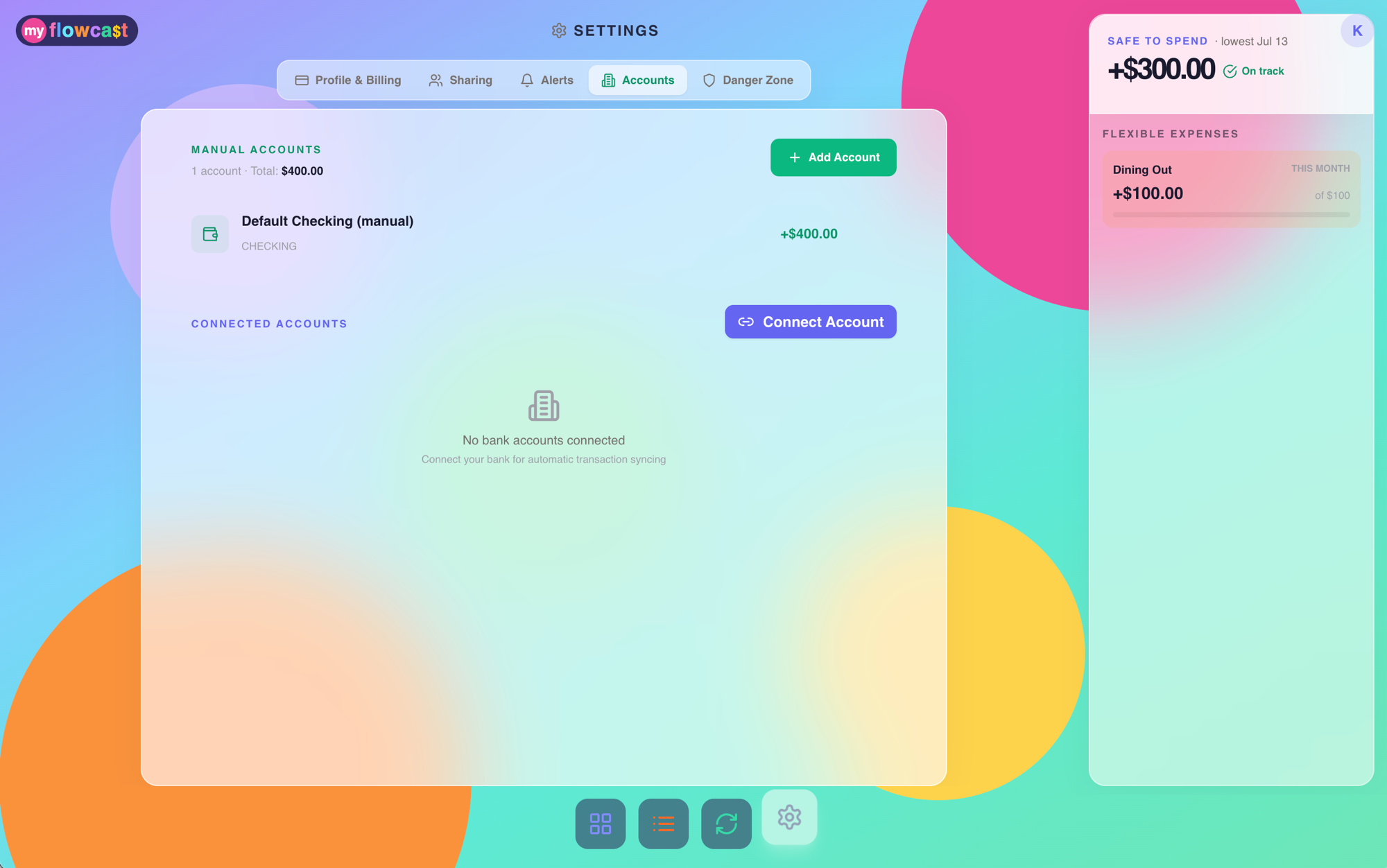1387x868 pixels.
Task: Click the gear icon beside Settings title
Action: [x=559, y=31]
